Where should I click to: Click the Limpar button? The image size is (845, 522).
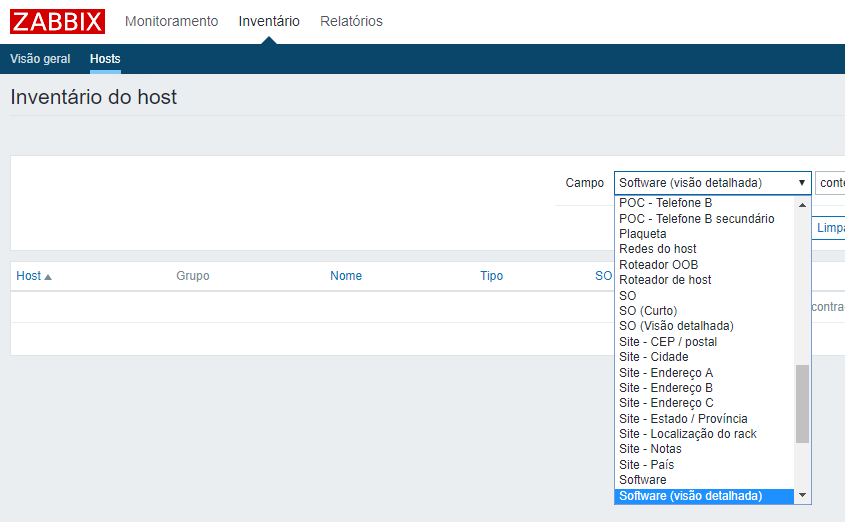point(829,228)
